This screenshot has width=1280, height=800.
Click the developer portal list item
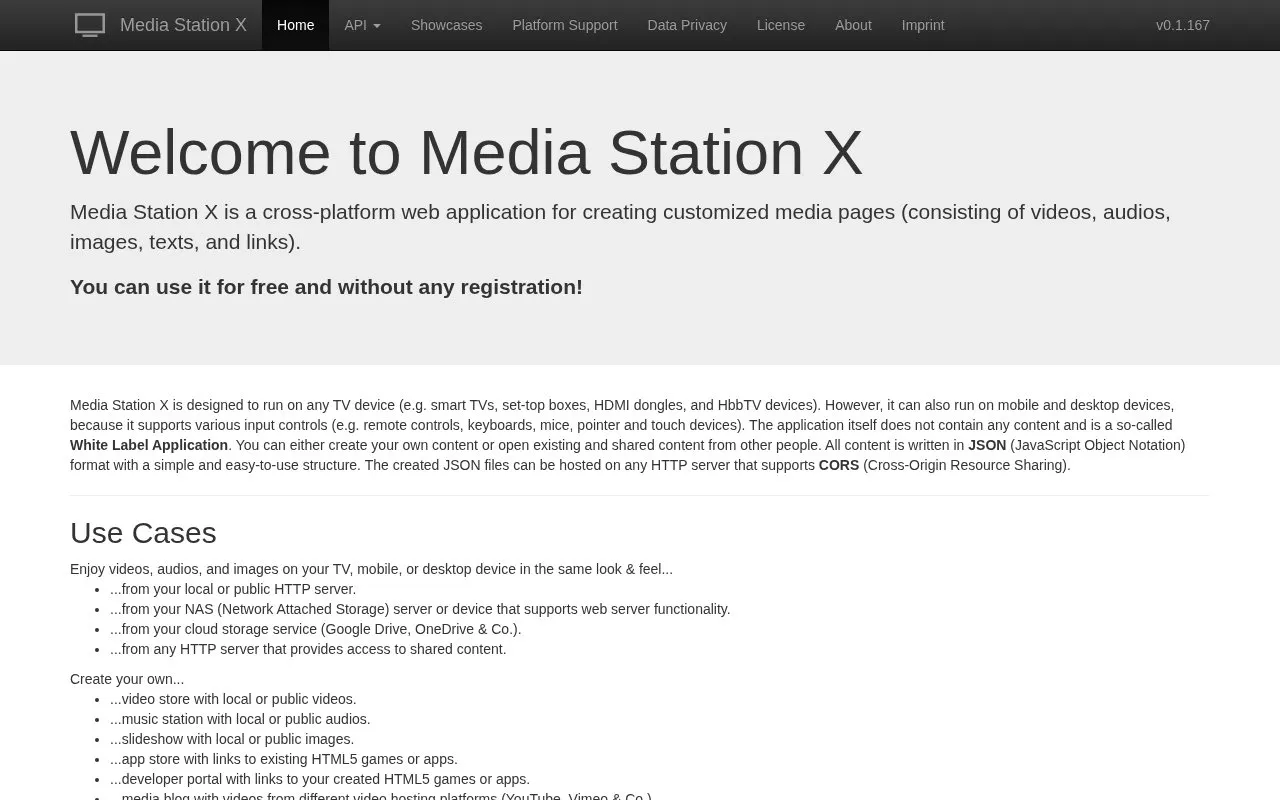tap(320, 779)
